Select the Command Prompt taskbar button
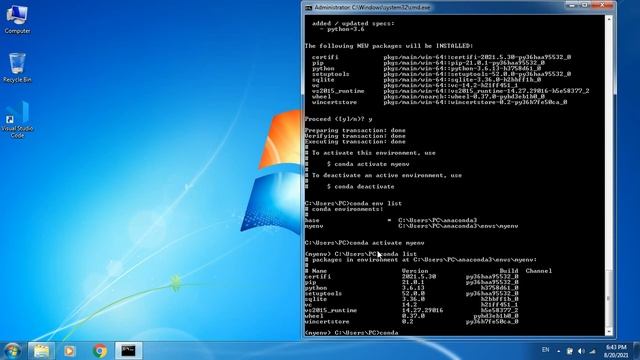 (129, 351)
